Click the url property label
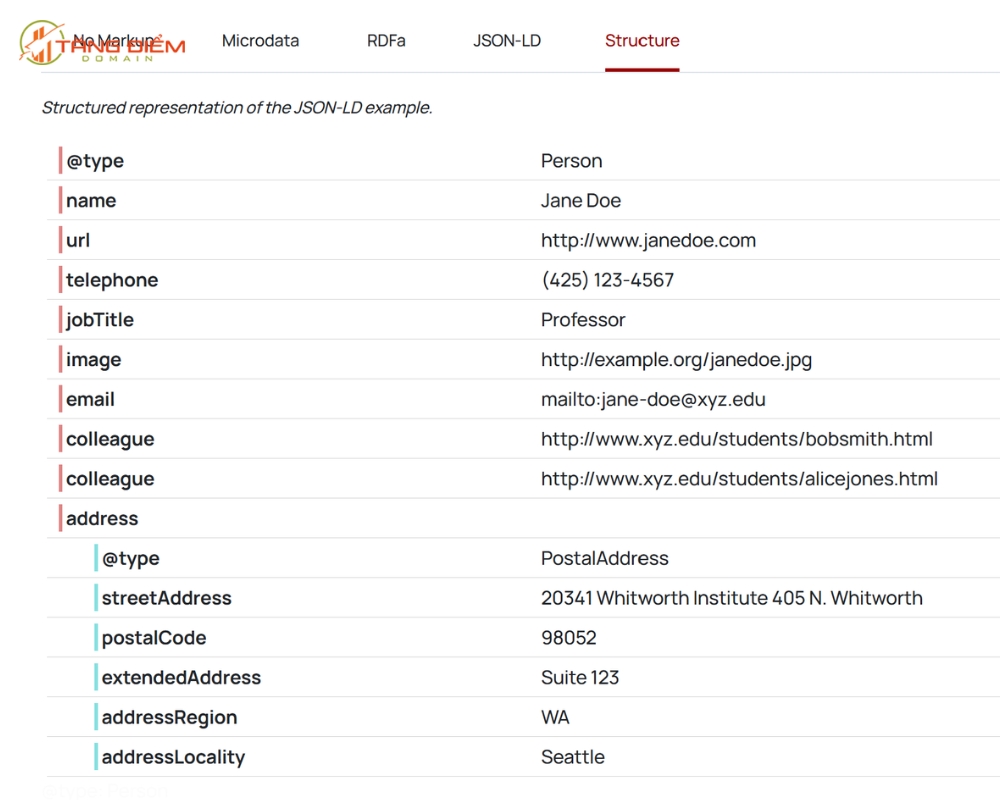 tap(78, 241)
